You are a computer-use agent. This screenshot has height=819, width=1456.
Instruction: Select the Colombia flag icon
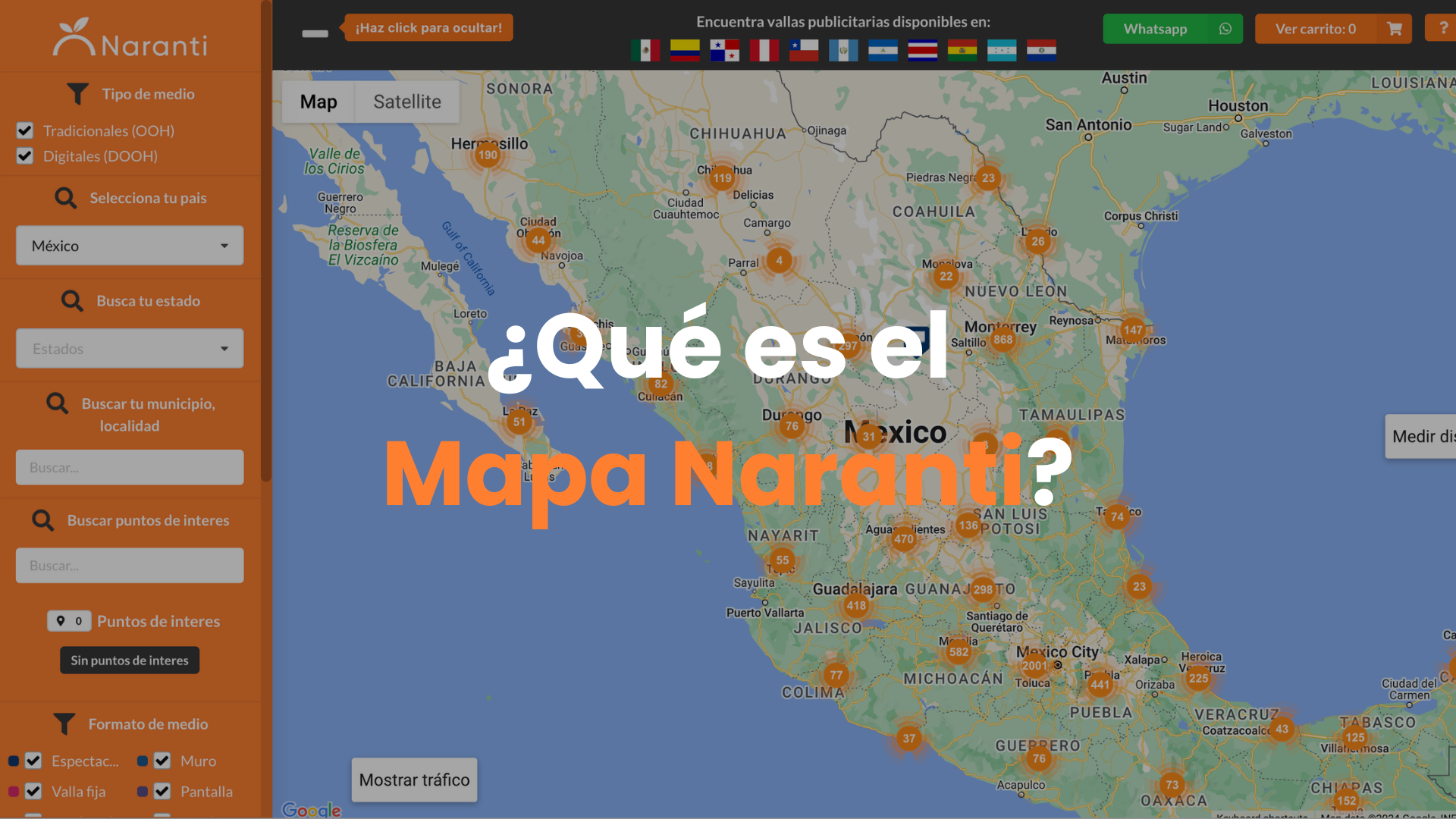(x=685, y=50)
